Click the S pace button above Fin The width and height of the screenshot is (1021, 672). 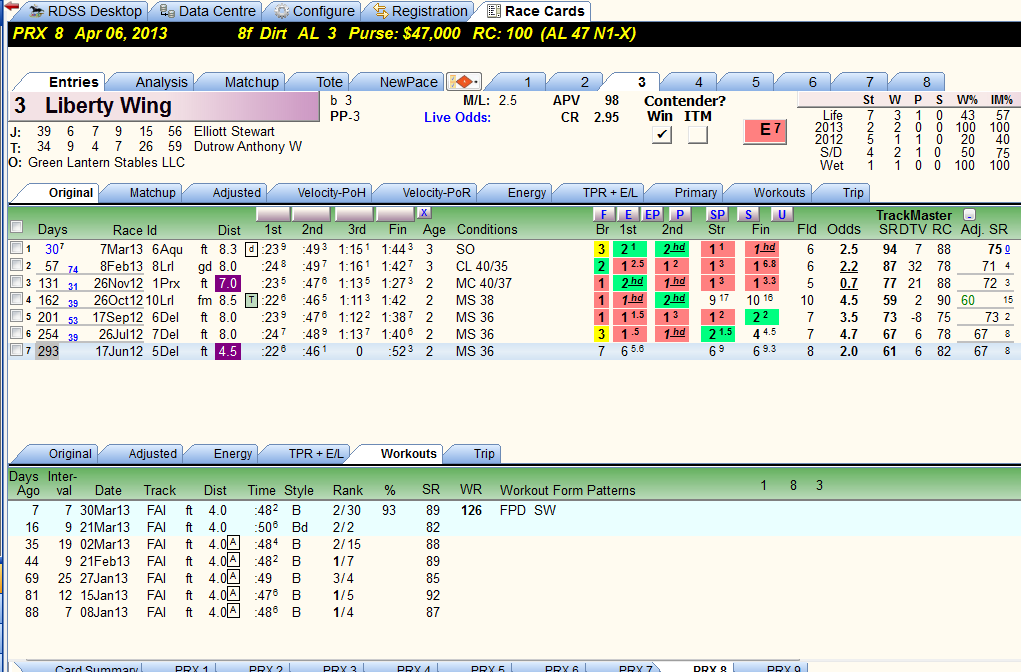coord(748,215)
